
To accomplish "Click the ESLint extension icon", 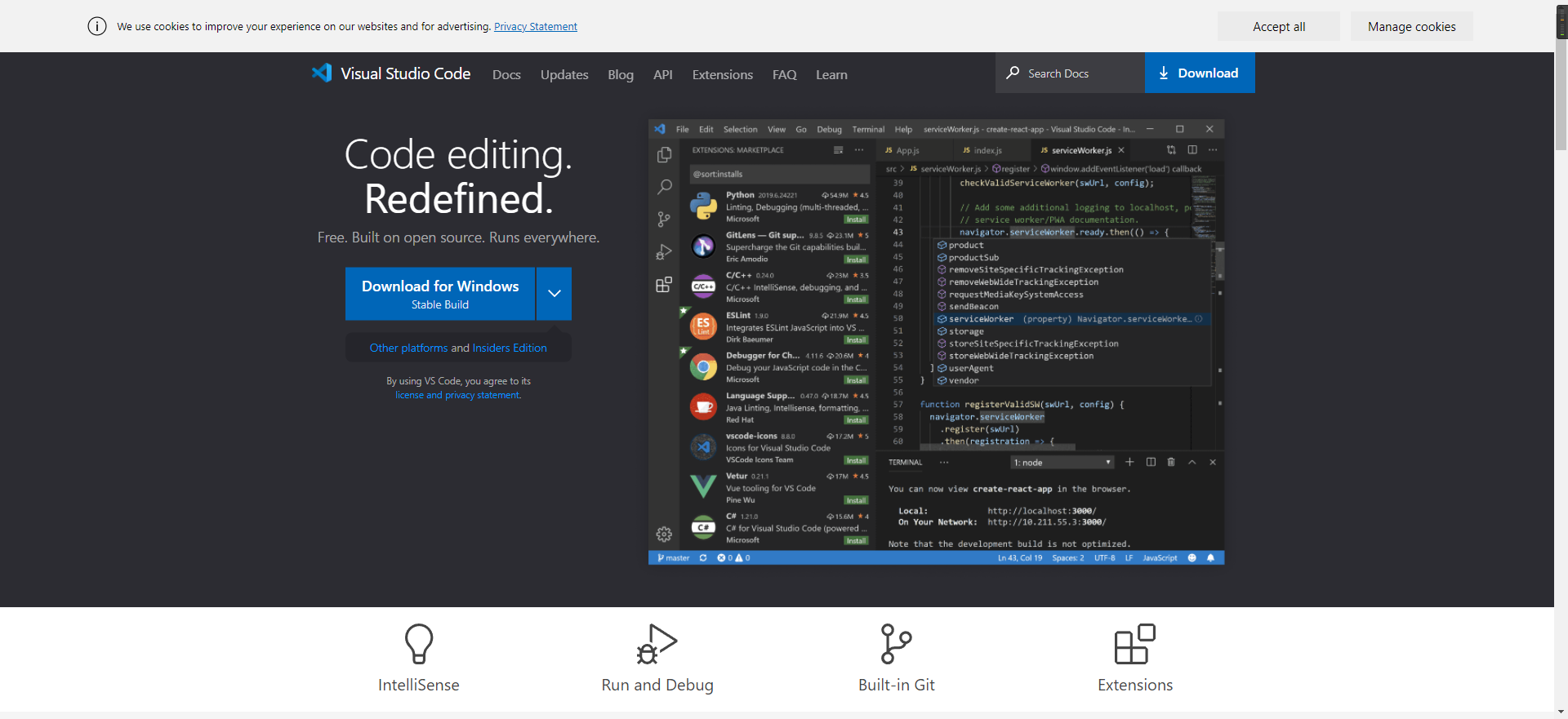I will tap(703, 326).
